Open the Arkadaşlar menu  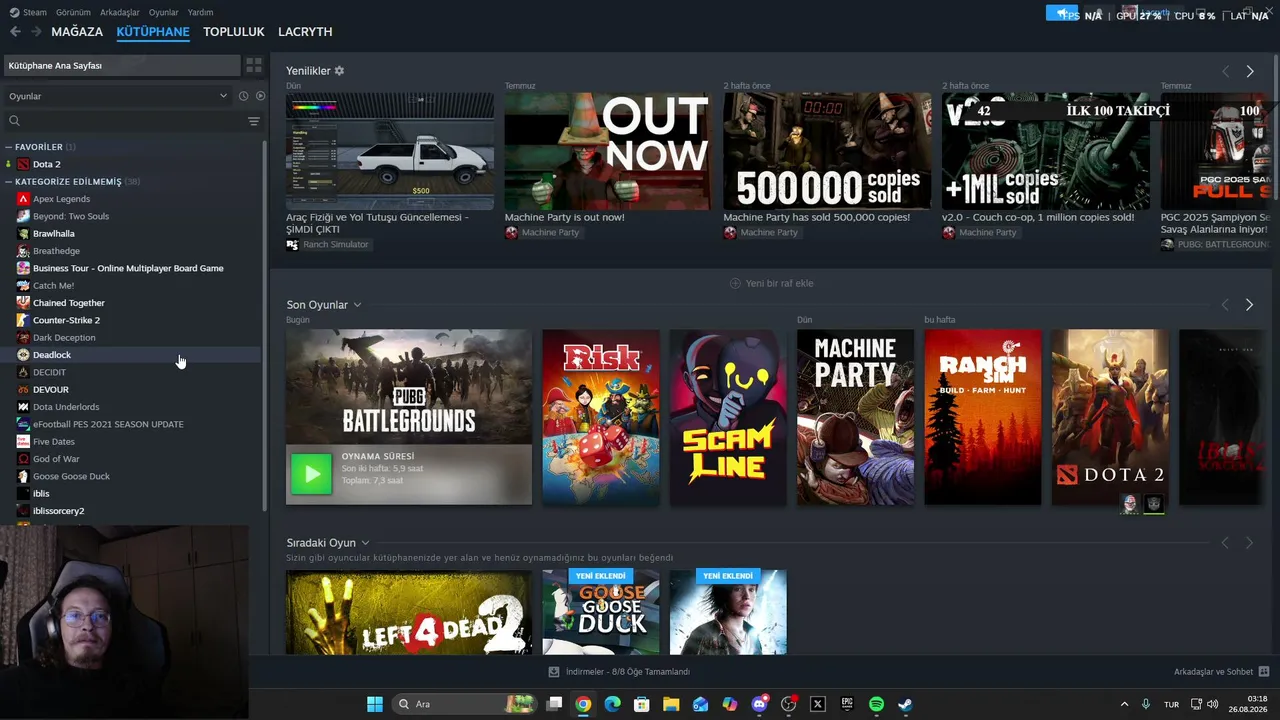(120, 12)
